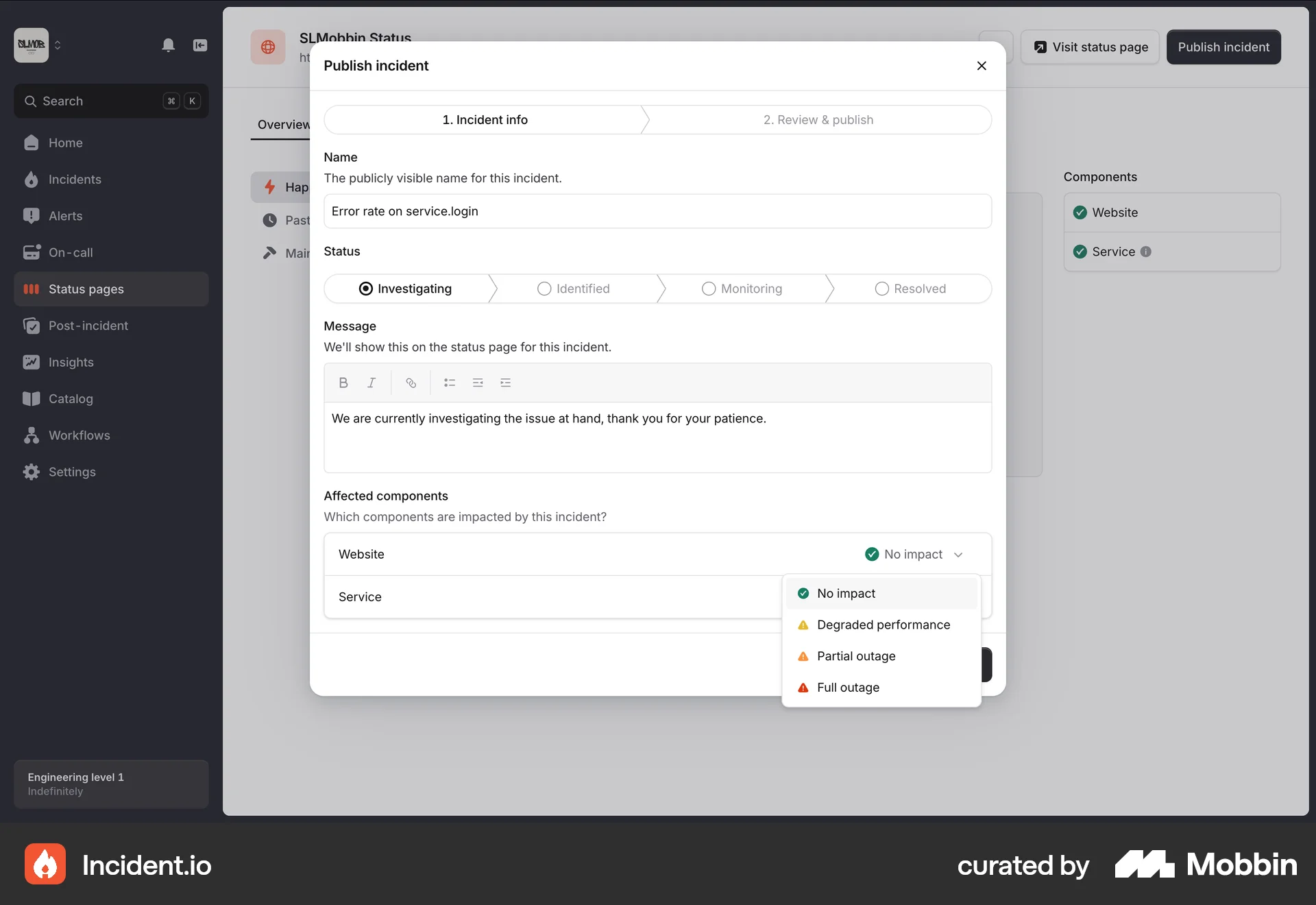Screen dimensions: 1316x905
Task: Switch to the Review & publish step
Action: point(818,119)
